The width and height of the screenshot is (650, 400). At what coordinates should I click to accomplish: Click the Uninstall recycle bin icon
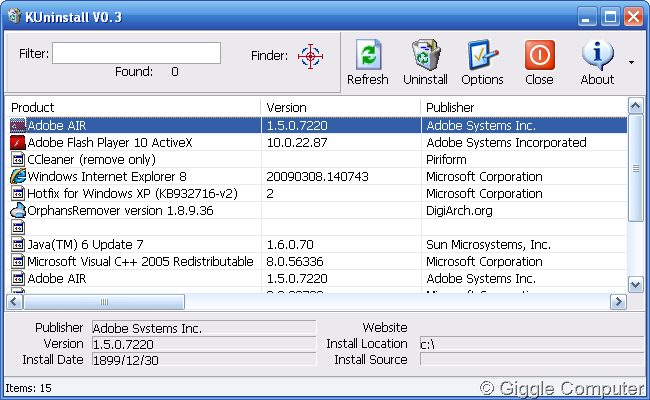pyautogui.click(x=425, y=55)
